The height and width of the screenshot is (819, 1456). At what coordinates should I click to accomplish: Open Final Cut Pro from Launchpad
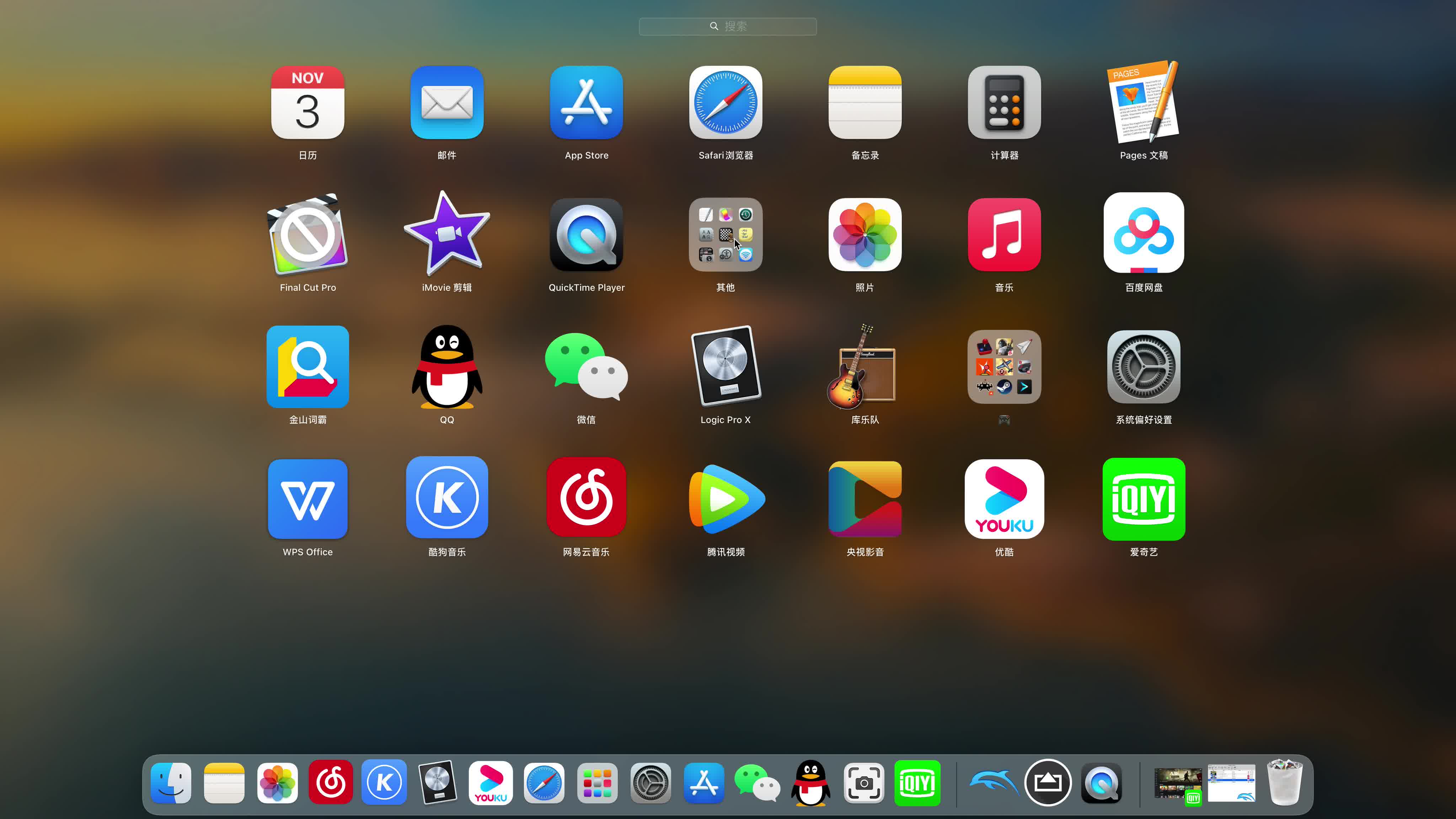pos(307,235)
